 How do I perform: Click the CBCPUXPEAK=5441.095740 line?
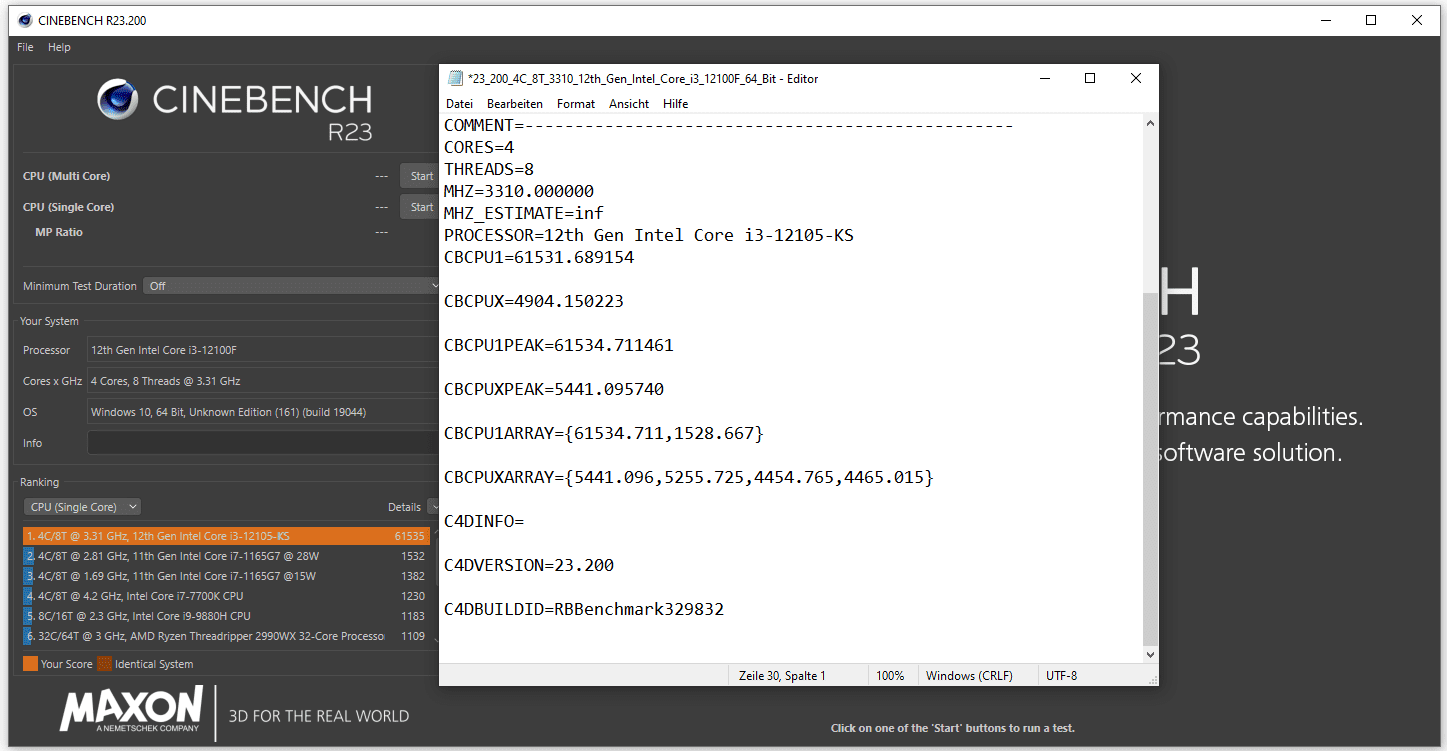(x=554, y=389)
